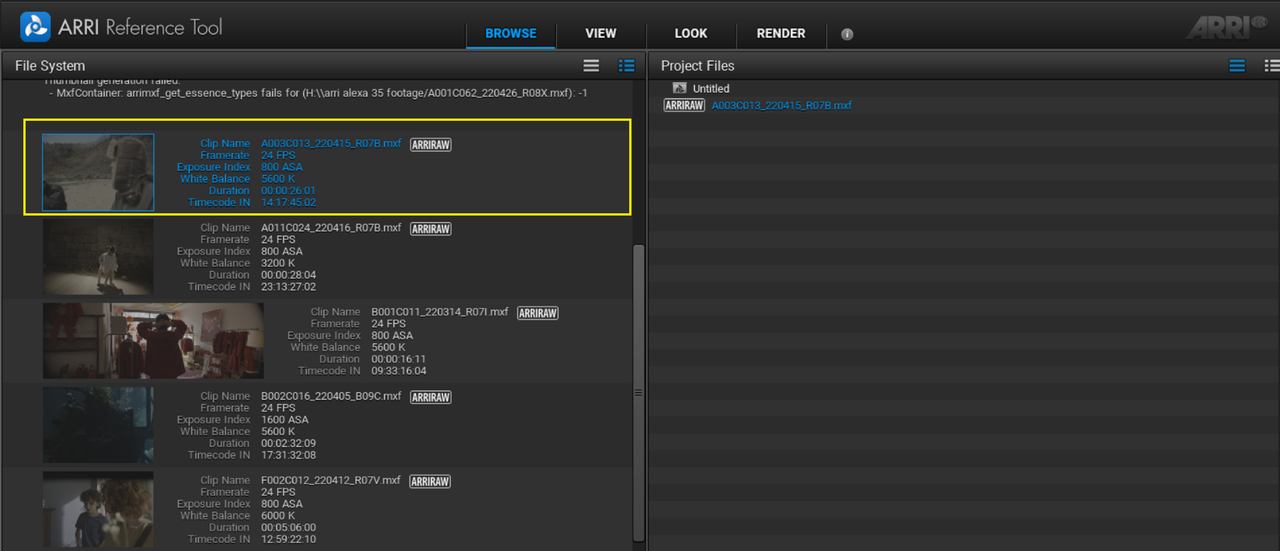
Task: Click the 3200 K white balance value
Action: pyautogui.click(x=278, y=263)
